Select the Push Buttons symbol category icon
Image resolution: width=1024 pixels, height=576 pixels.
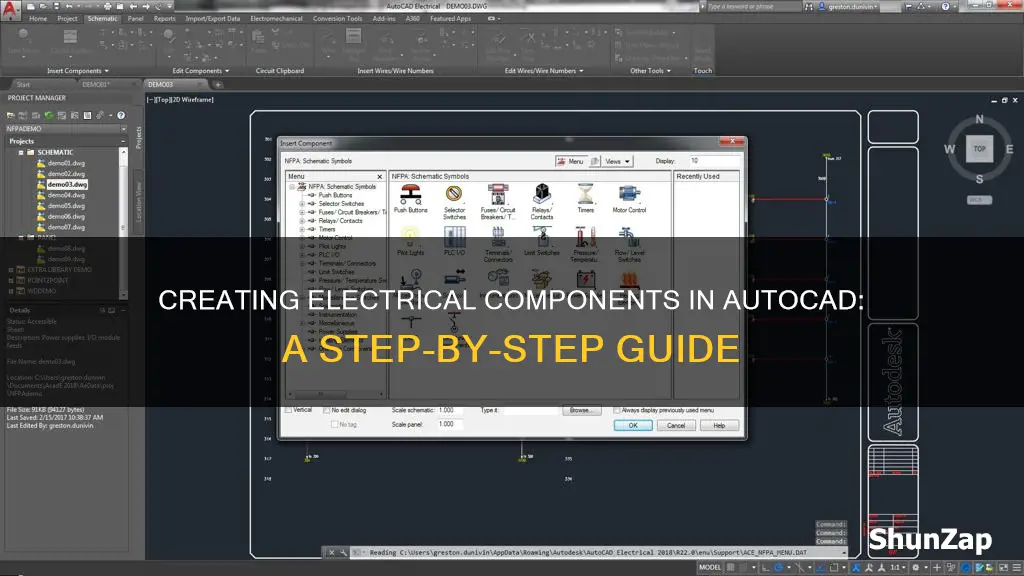click(x=411, y=194)
